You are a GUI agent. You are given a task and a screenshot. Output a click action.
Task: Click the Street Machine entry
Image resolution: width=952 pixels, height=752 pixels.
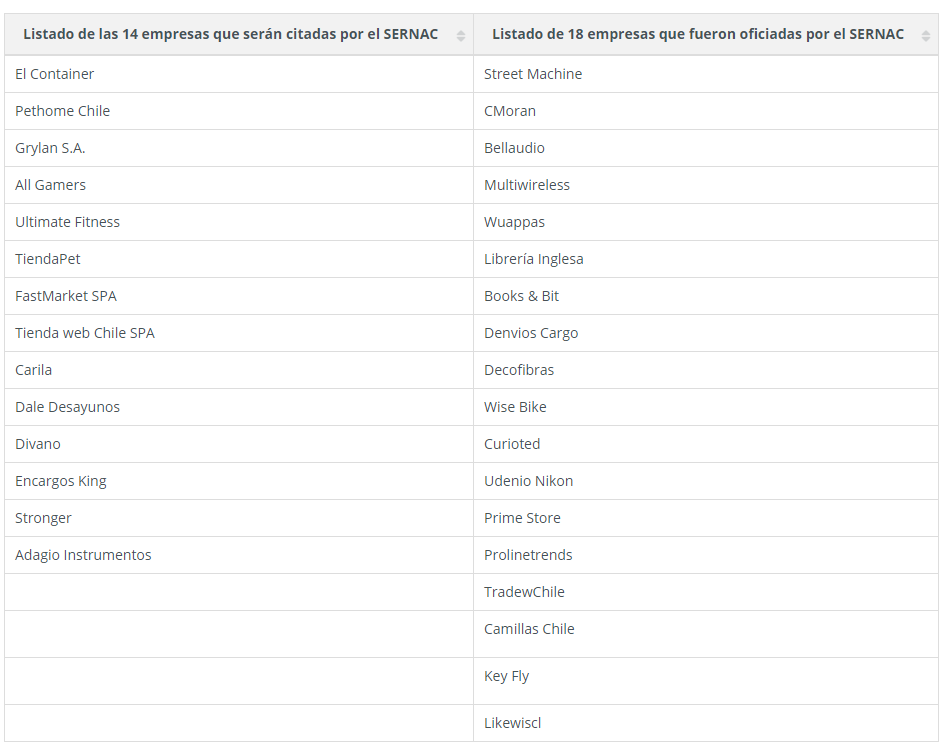[x=532, y=74]
